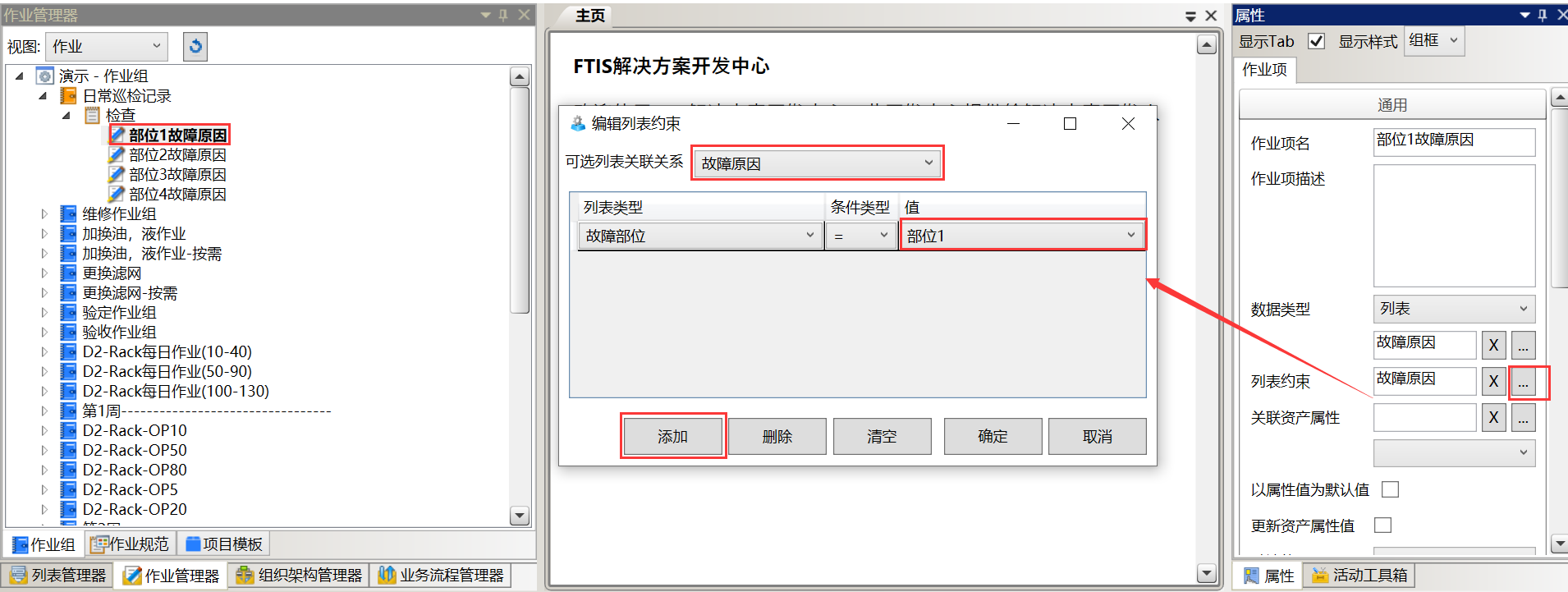
Task: Open the 值 dropdown showing 部位1
Action: (x=1021, y=236)
